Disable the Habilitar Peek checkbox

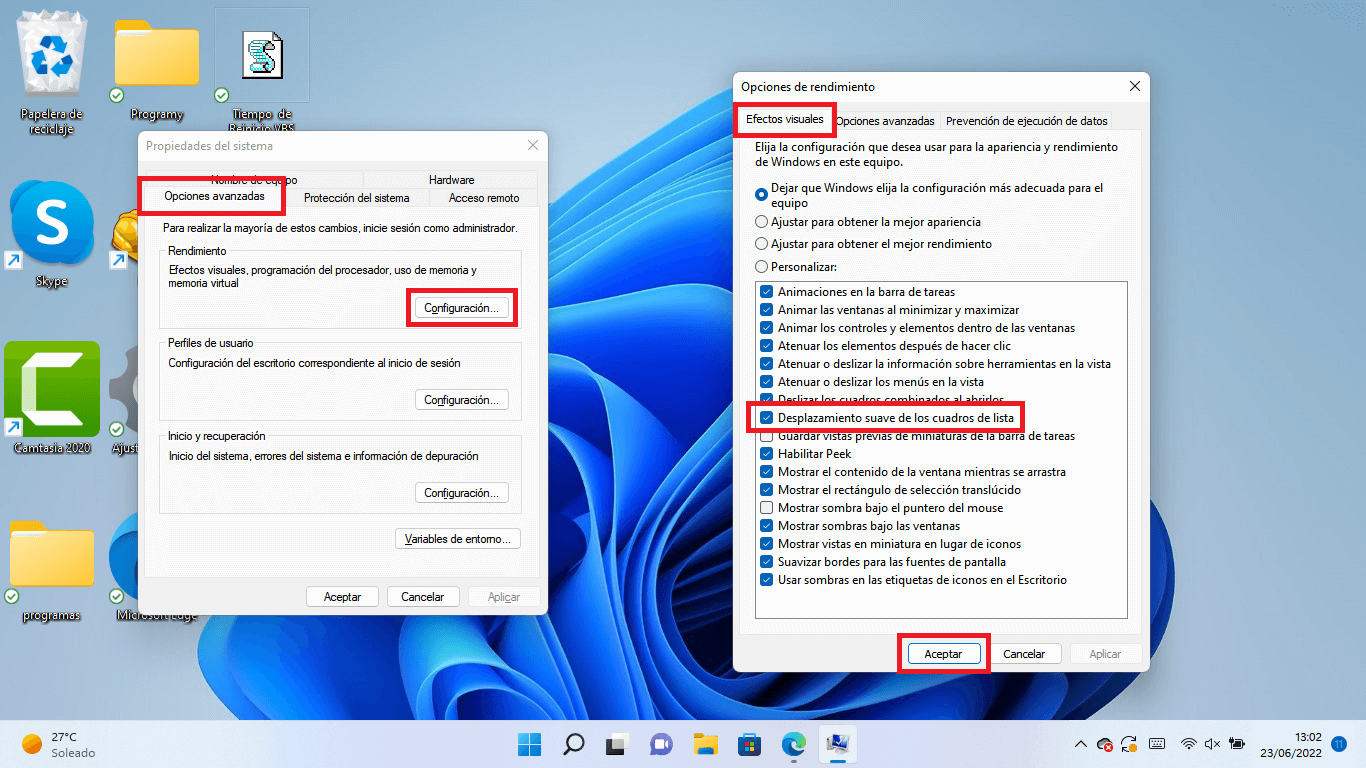[764, 452]
